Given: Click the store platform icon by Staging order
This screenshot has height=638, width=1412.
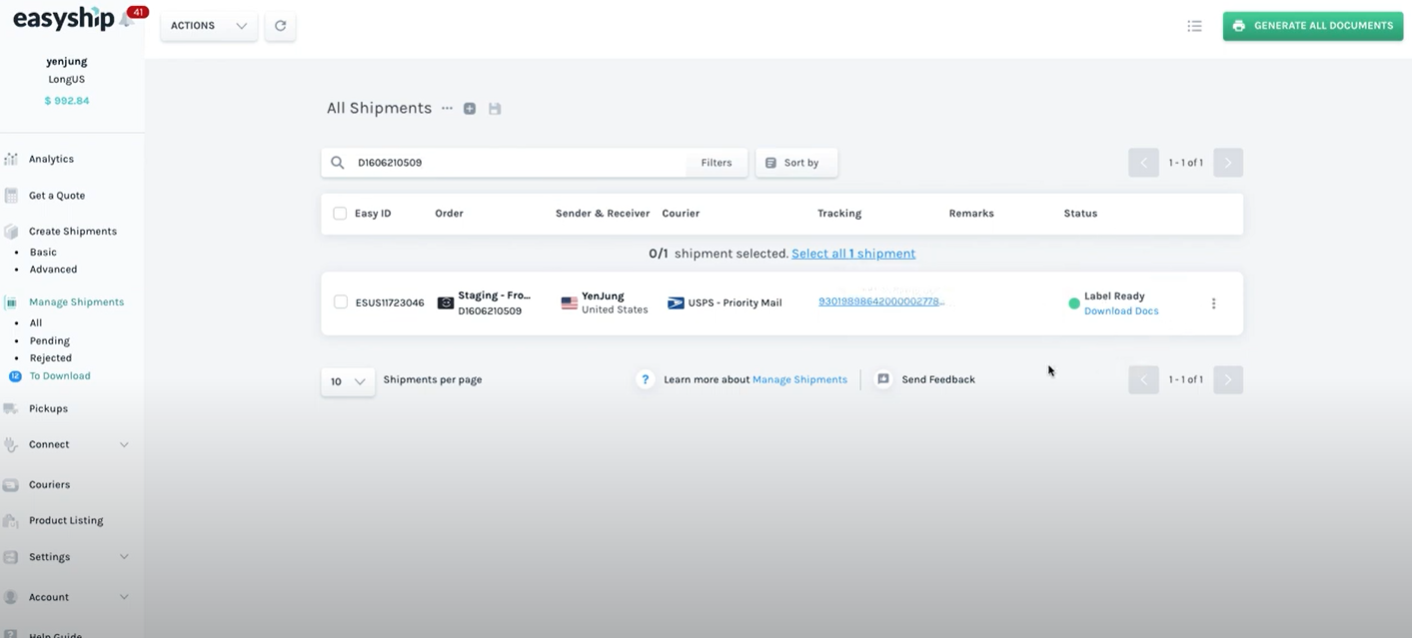Looking at the screenshot, I should (x=446, y=303).
